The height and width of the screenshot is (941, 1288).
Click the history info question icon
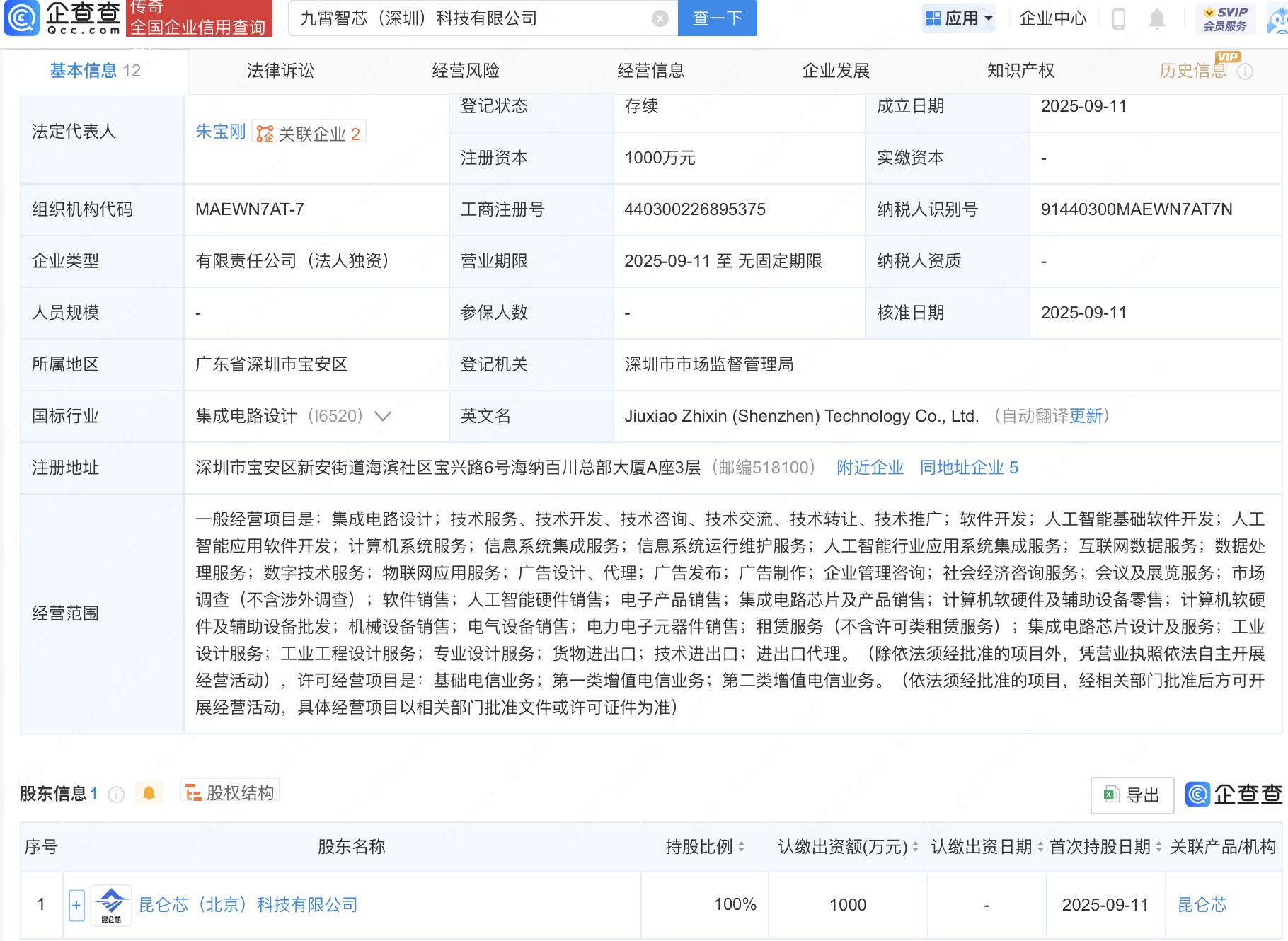pos(1245,71)
